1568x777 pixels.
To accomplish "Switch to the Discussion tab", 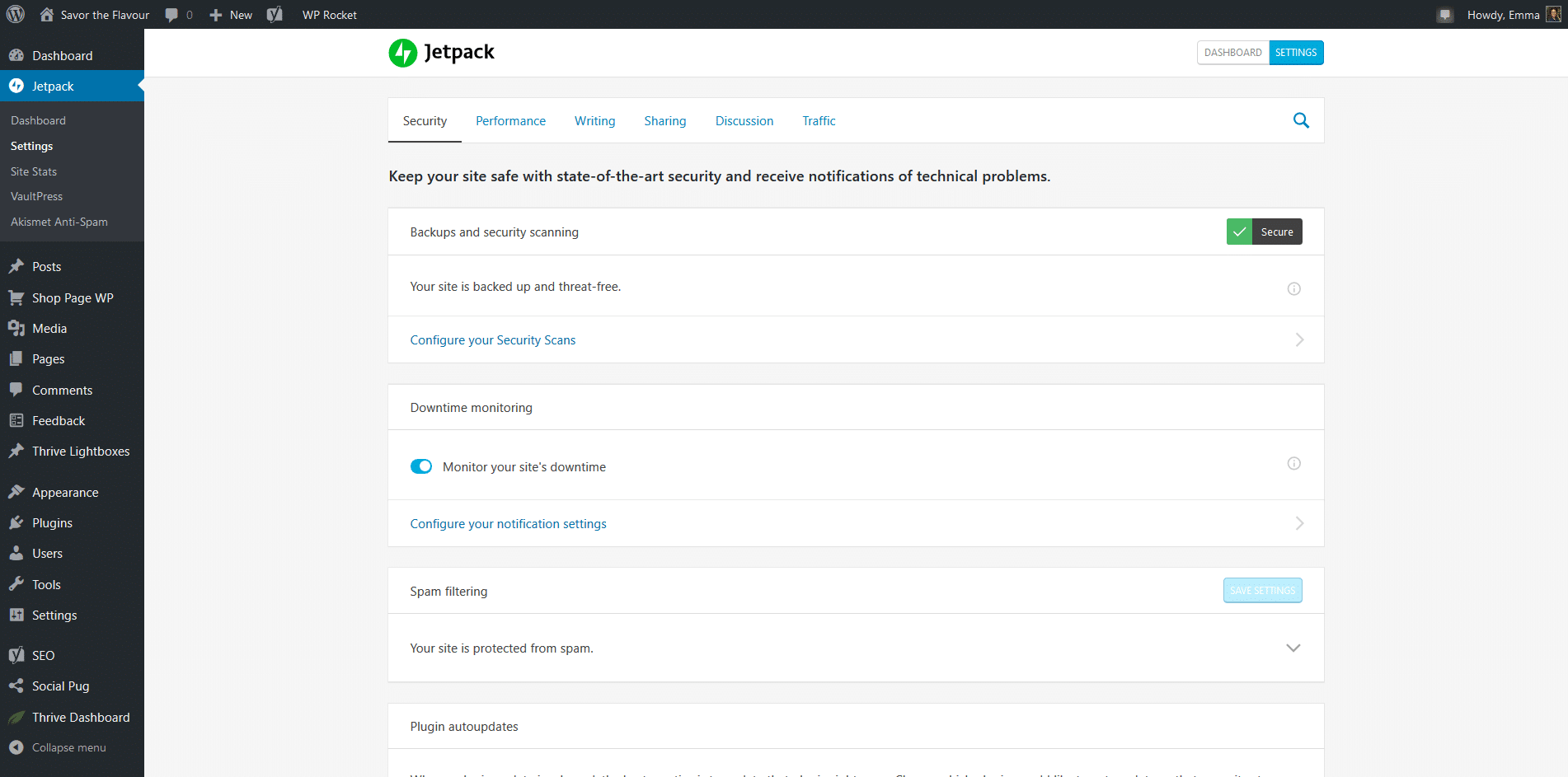I will click(744, 120).
